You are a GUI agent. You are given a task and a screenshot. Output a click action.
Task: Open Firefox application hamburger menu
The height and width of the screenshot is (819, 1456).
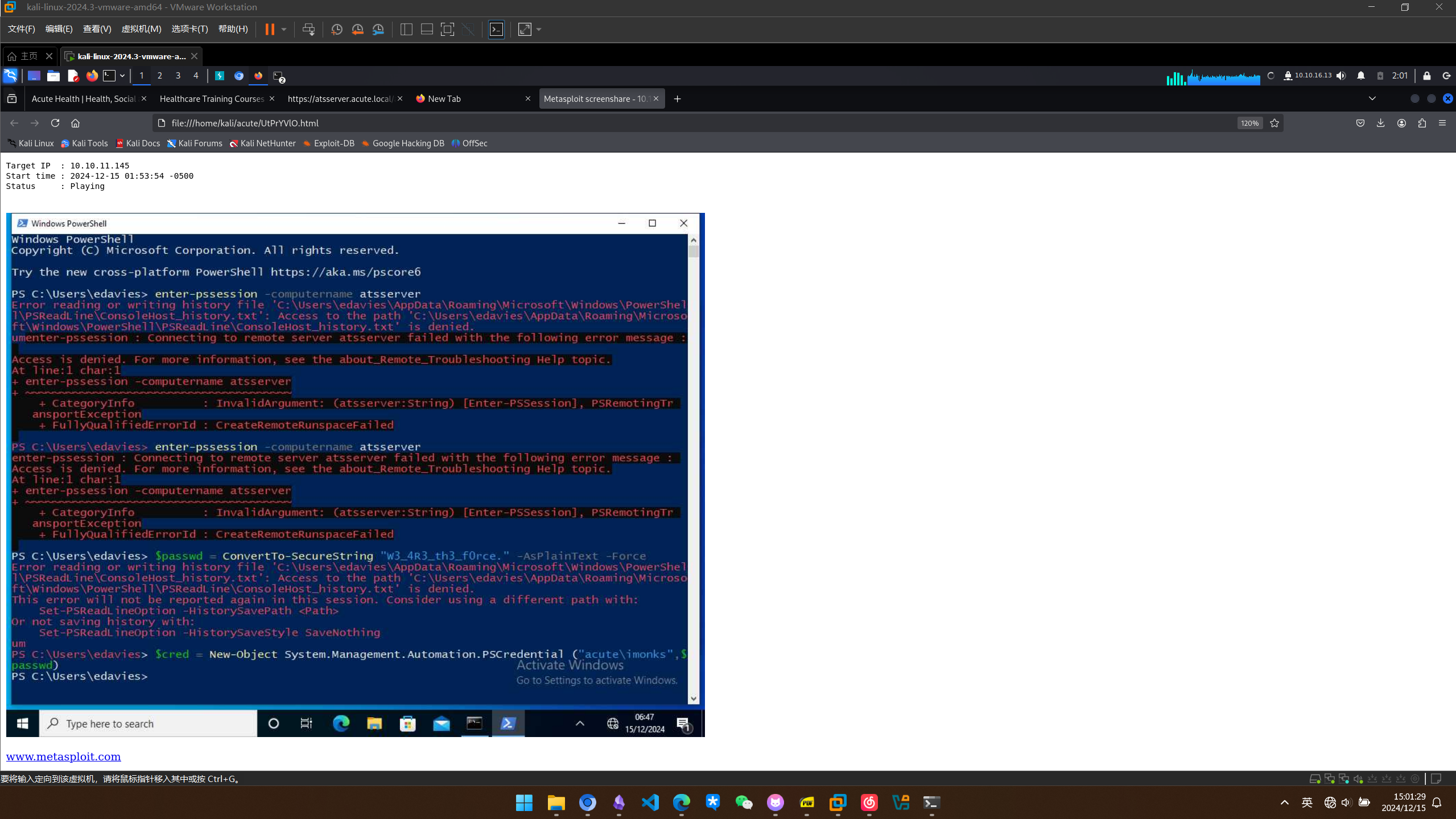click(1442, 123)
